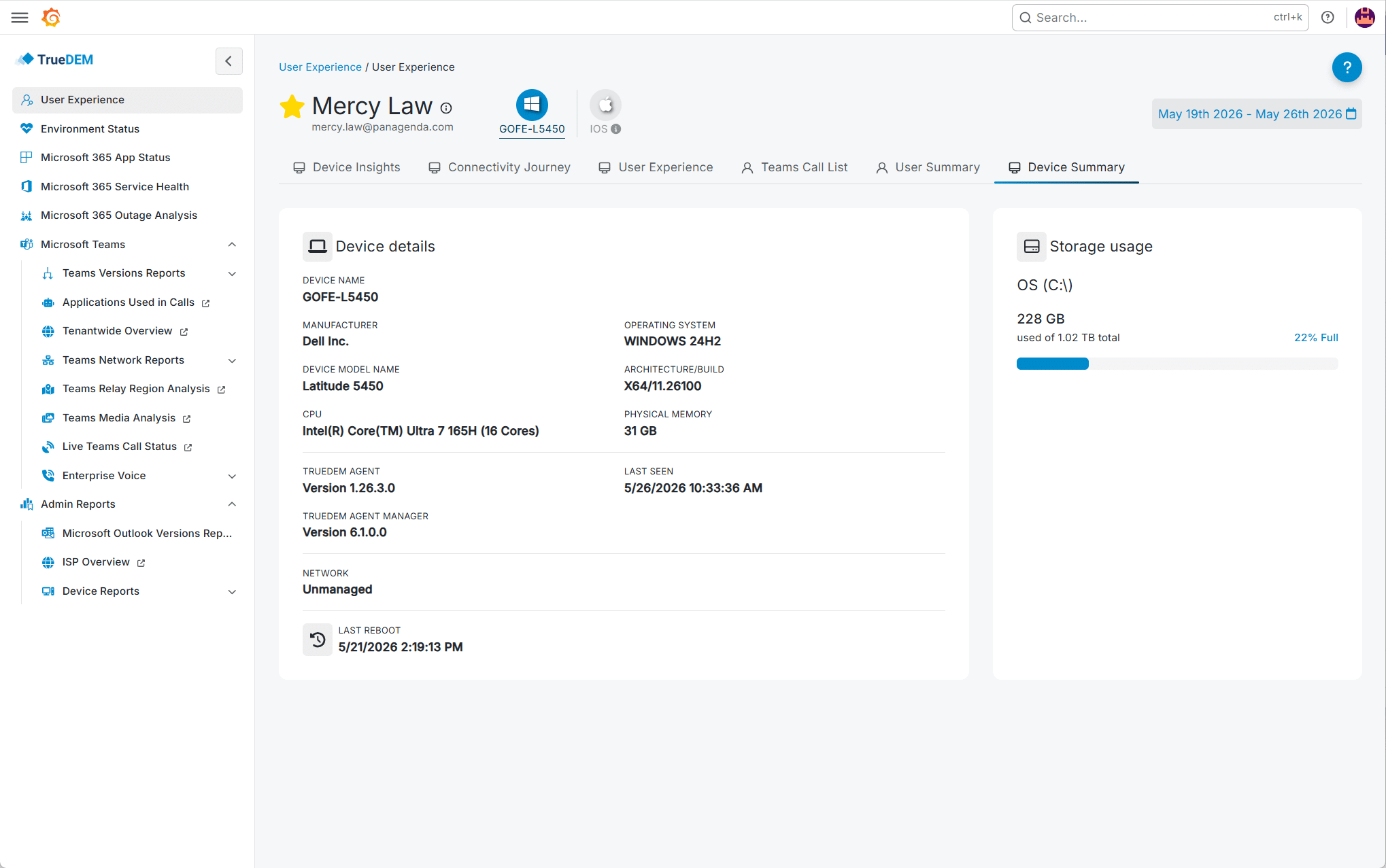
Task: Switch to the User Summary tab
Action: [928, 167]
